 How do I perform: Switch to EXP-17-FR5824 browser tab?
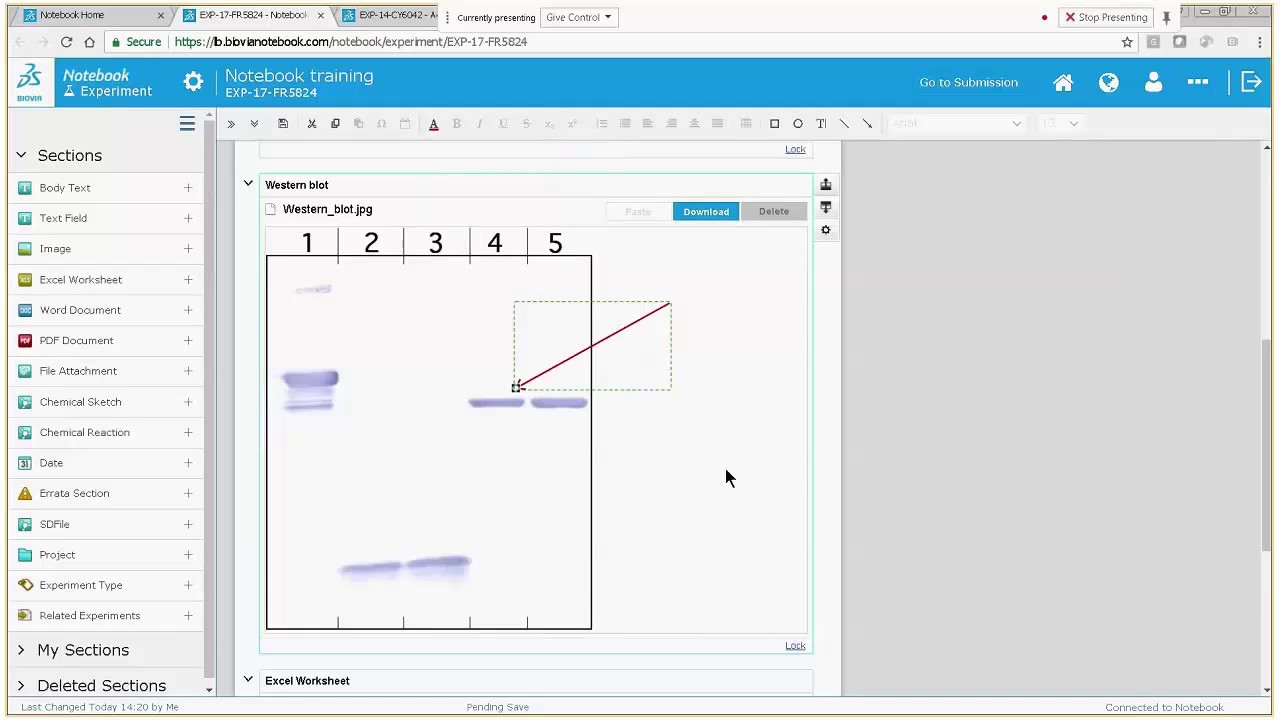coord(253,15)
